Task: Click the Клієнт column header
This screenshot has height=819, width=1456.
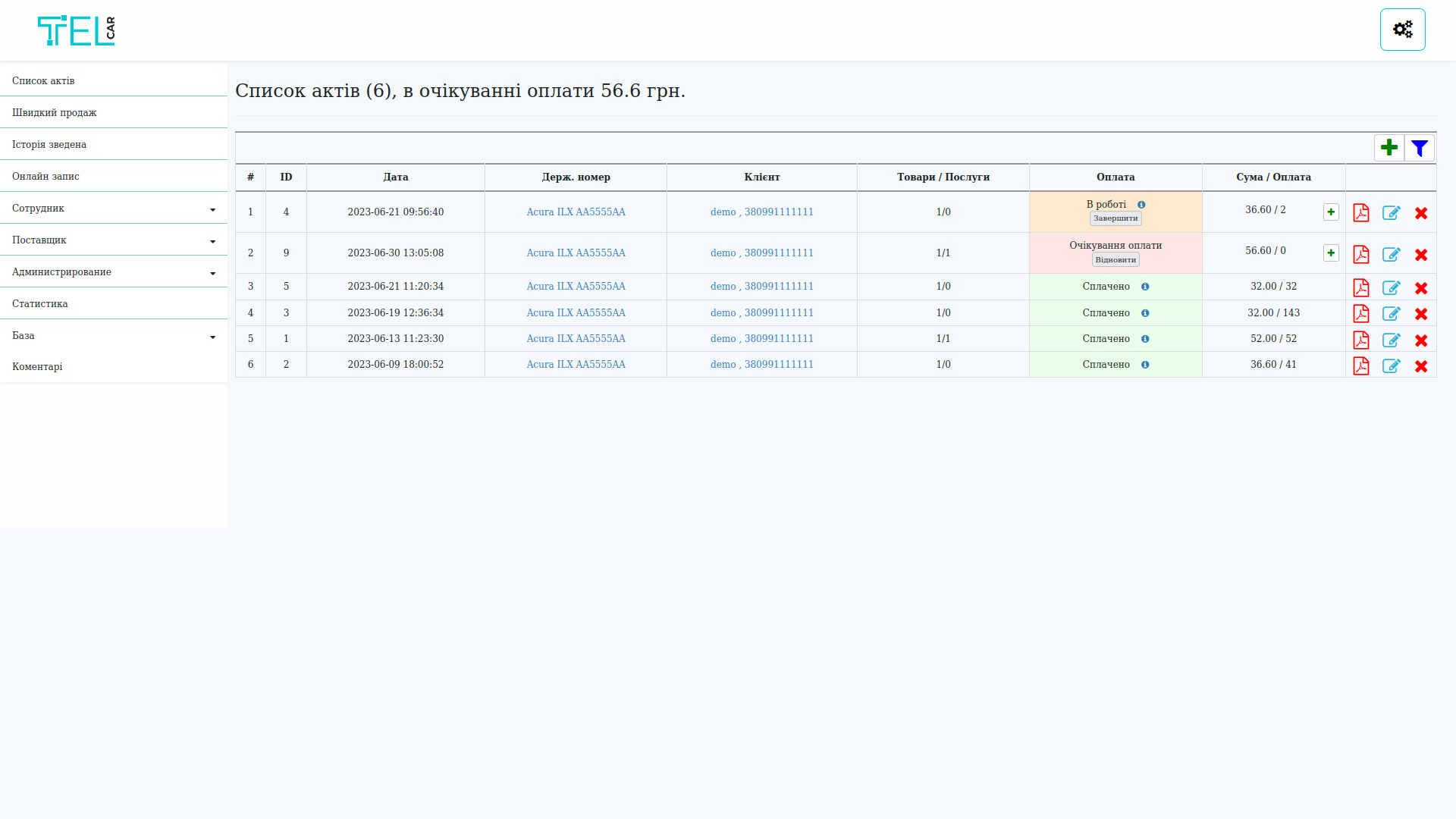Action: [762, 177]
